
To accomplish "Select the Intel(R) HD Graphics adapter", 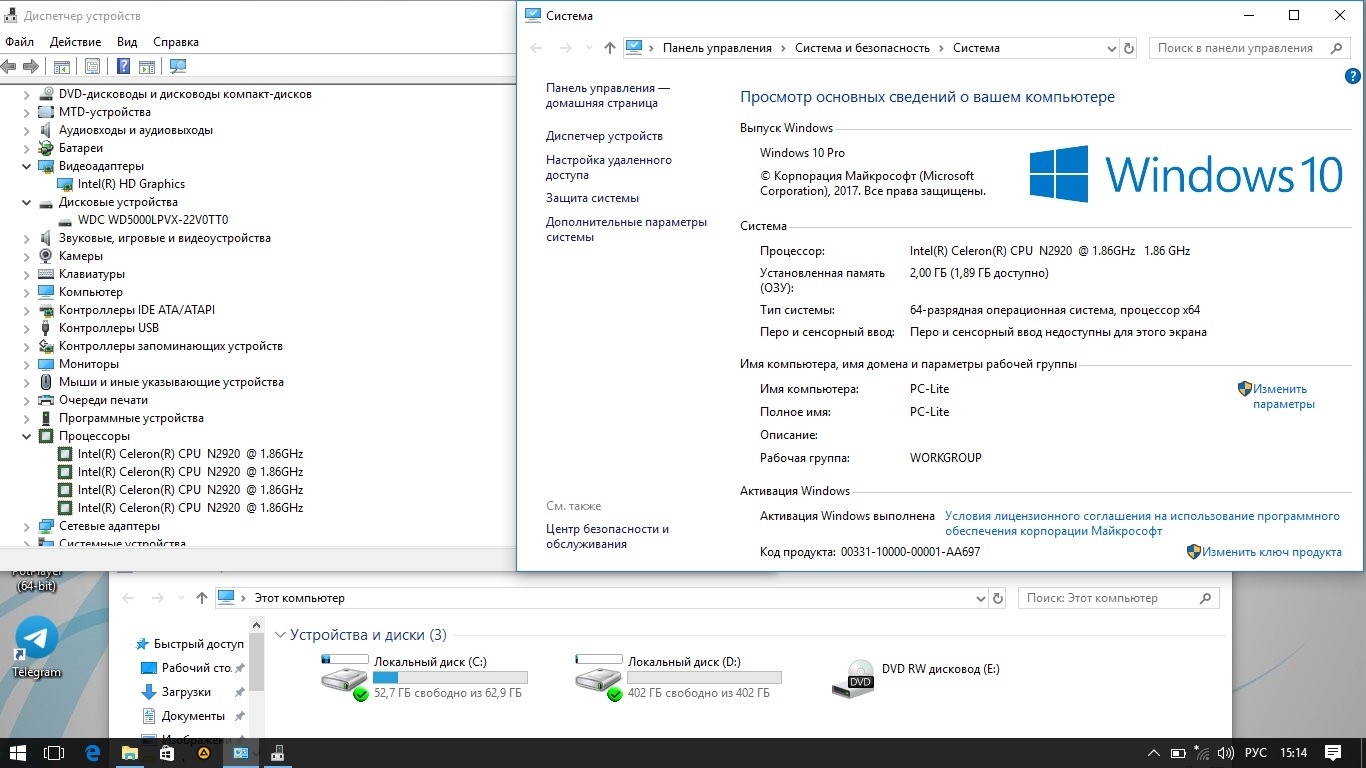I will pyautogui.click(x=131, y=184).
